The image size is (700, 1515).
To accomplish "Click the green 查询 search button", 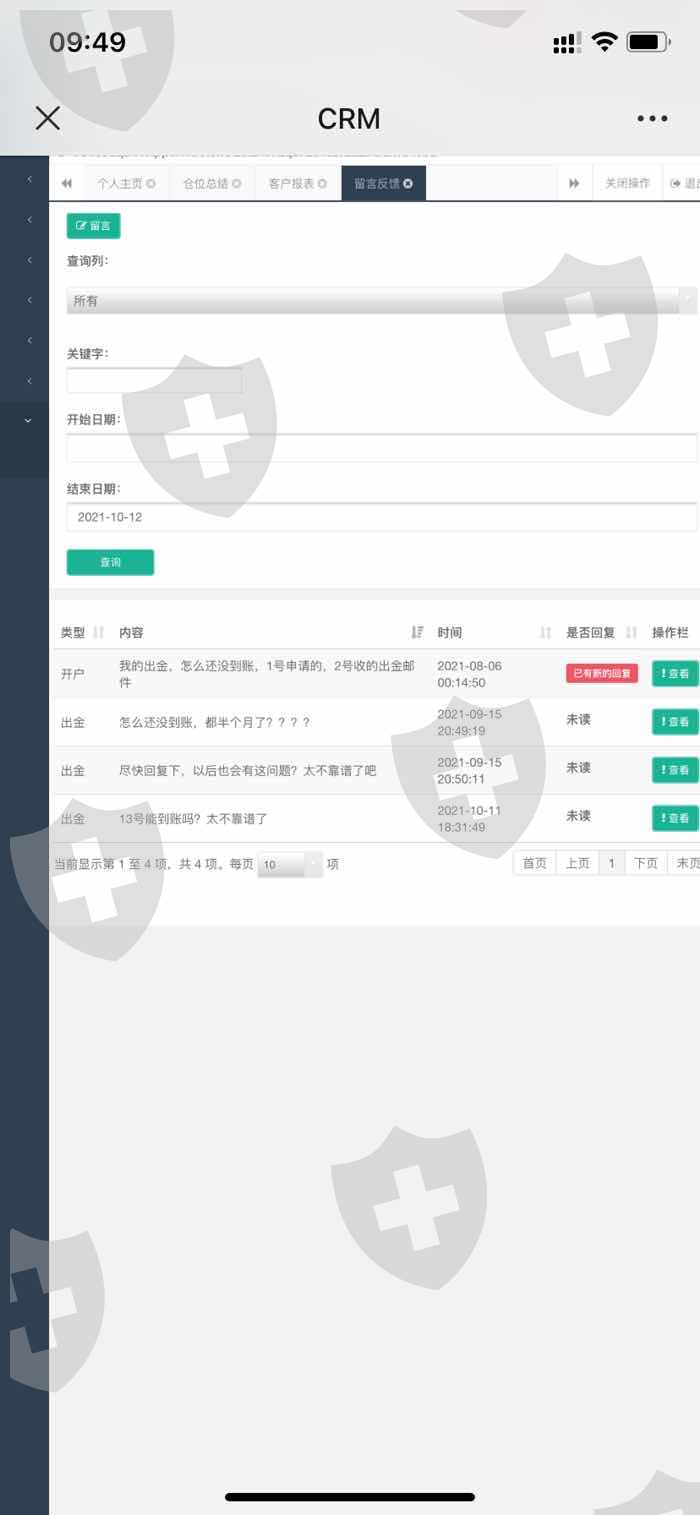I will pos(110,562).
